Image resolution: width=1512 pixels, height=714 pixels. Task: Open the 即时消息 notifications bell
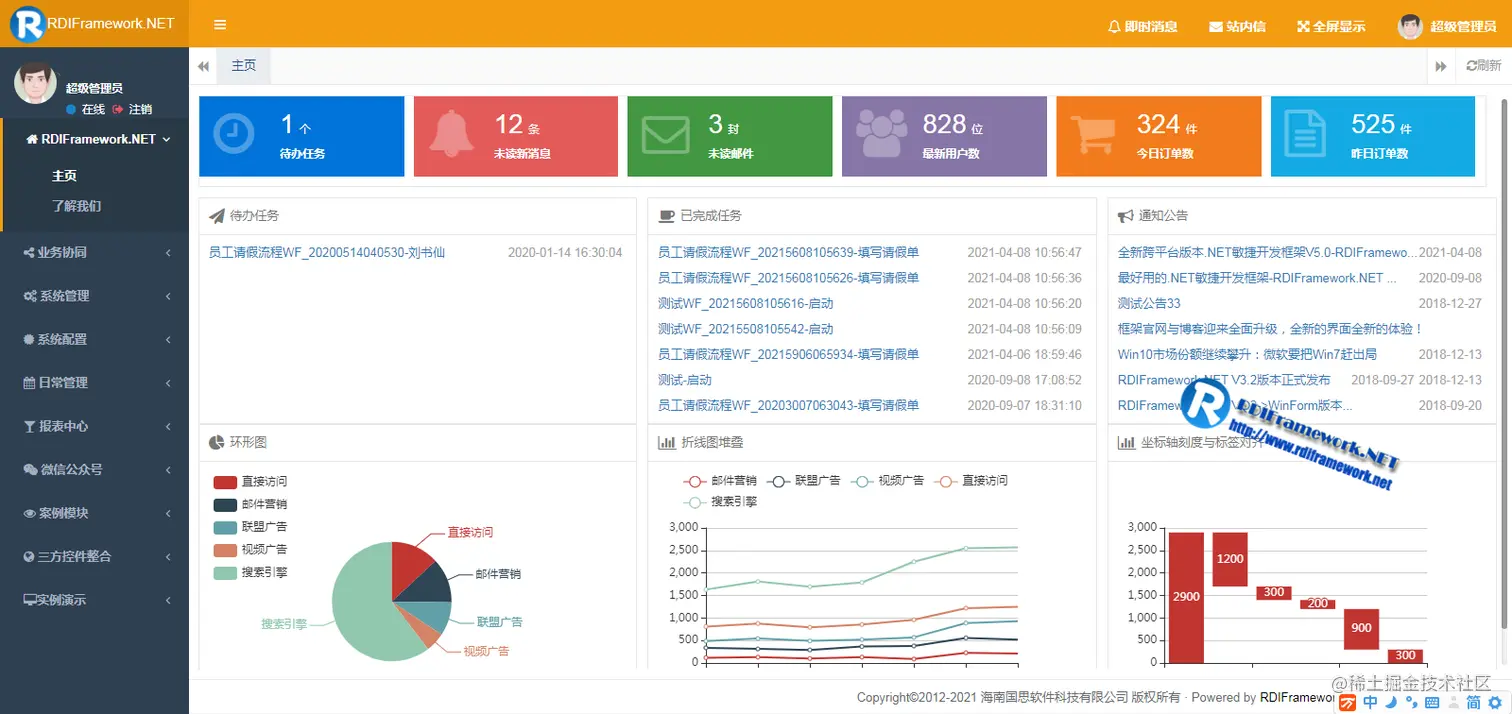(x=1141, y=27)
